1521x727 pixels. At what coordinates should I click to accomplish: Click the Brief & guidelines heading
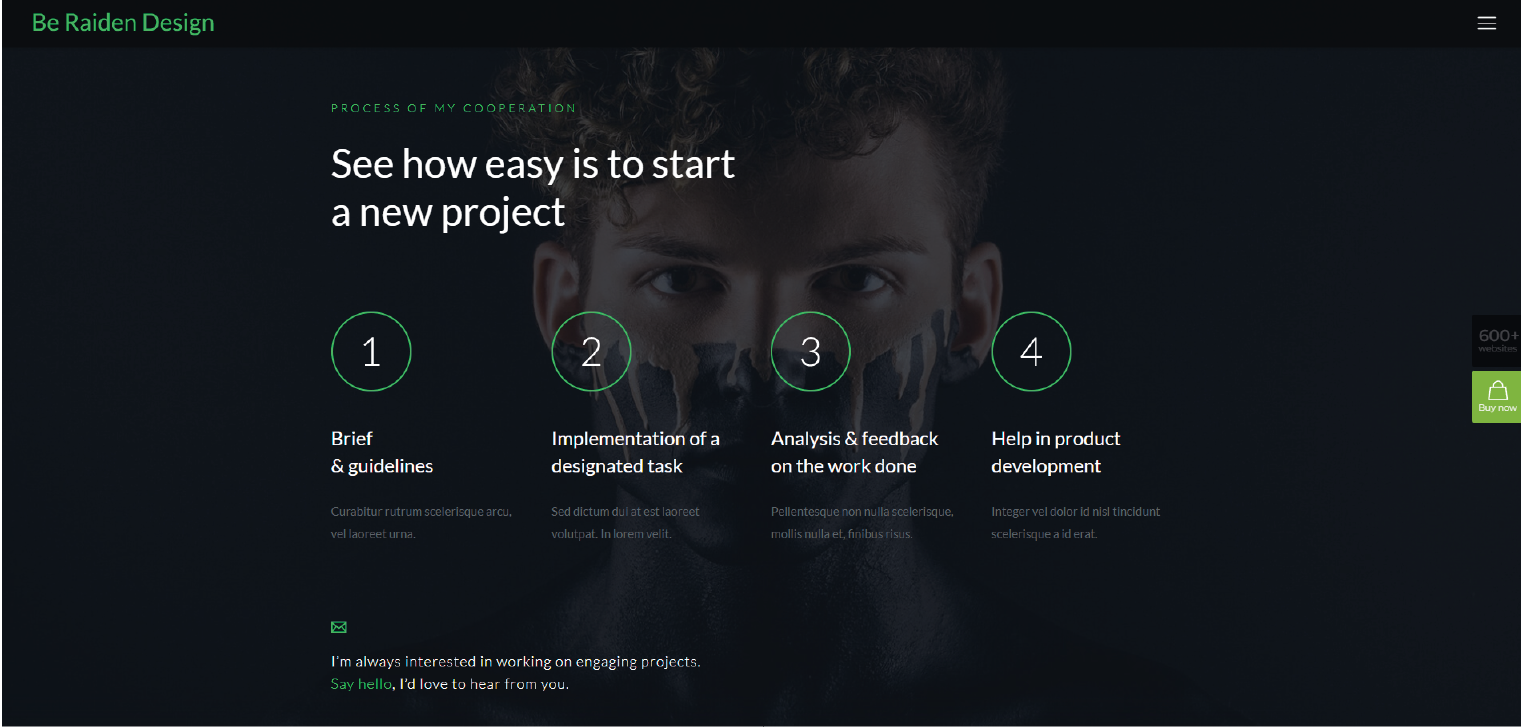pos(382,452)
